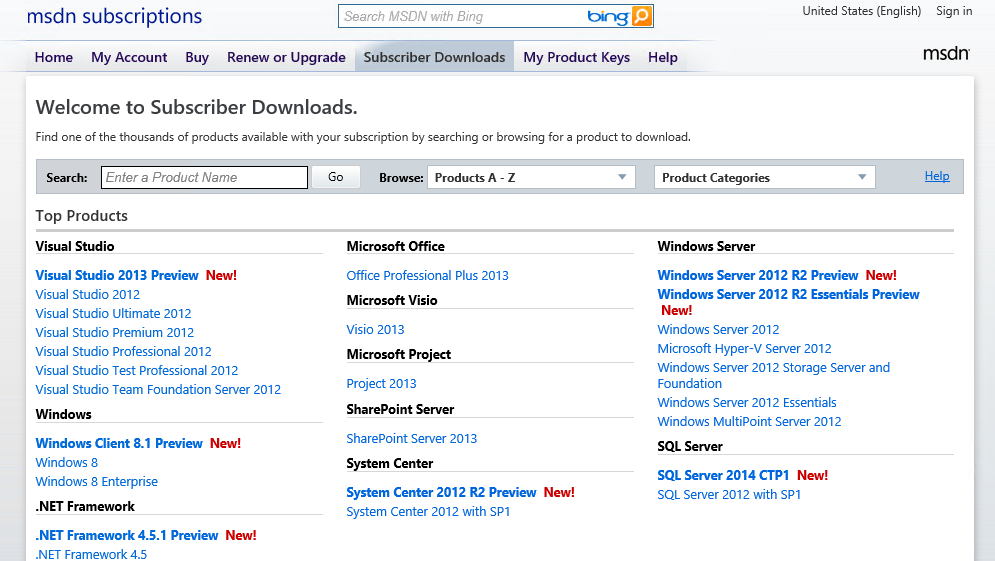Go to the Home tab
The image size is (995, 561).
coord(54,57)
